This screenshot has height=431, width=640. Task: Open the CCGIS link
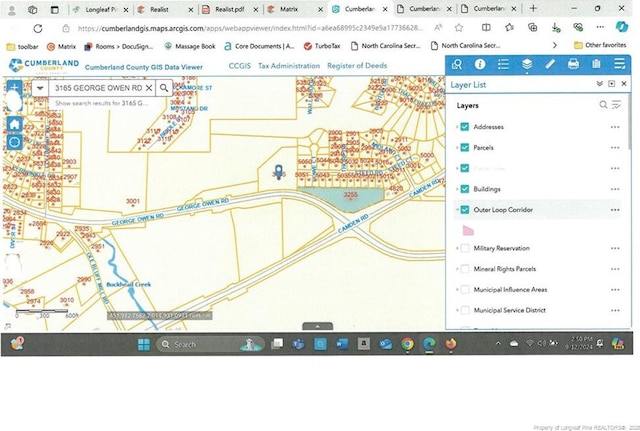240,66
